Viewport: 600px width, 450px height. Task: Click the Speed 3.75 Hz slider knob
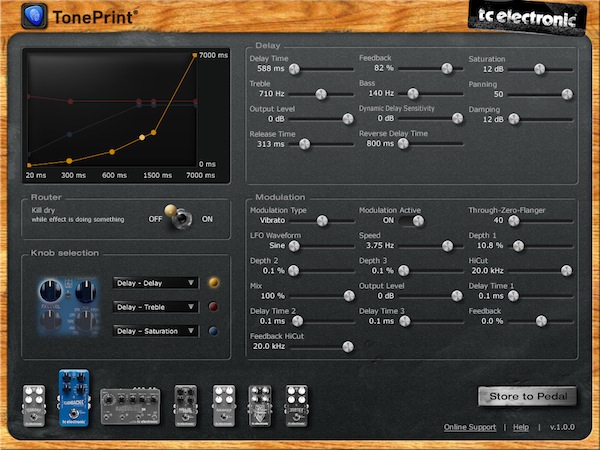(447, 246)
